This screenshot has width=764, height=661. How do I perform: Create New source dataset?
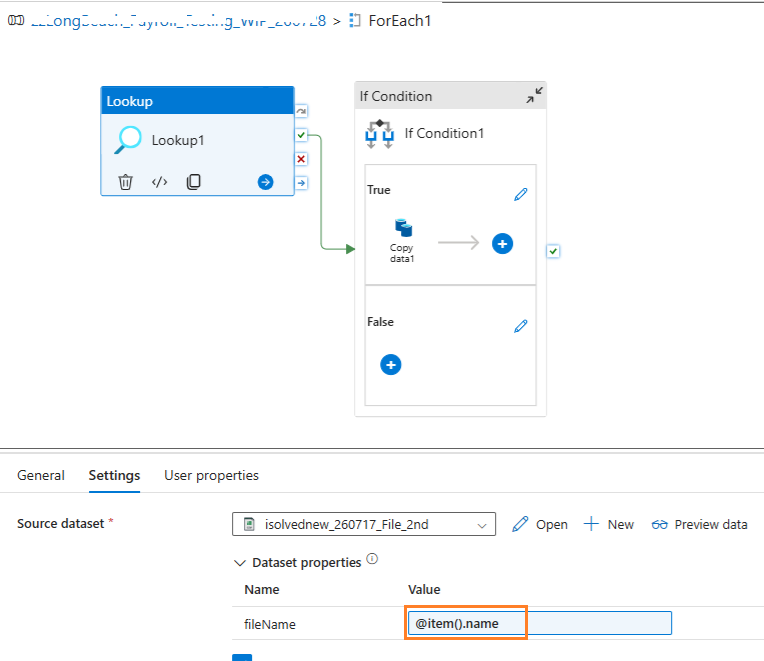(609, 524)
